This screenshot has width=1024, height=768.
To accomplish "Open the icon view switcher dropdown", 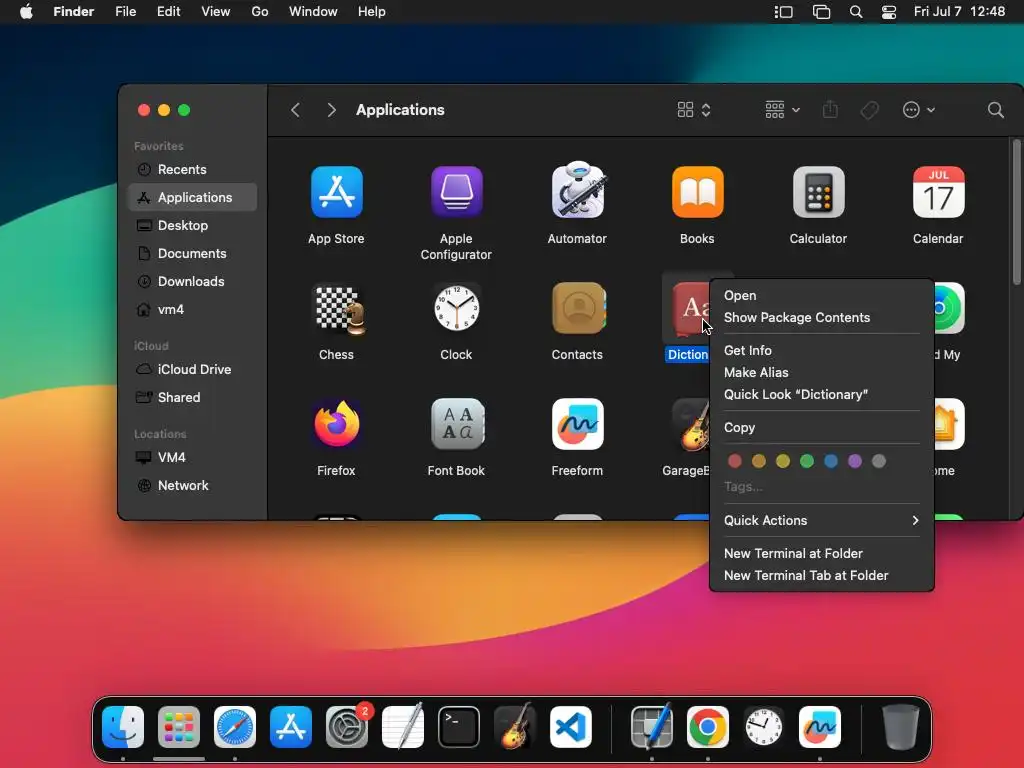I will [x=694, y=110].
